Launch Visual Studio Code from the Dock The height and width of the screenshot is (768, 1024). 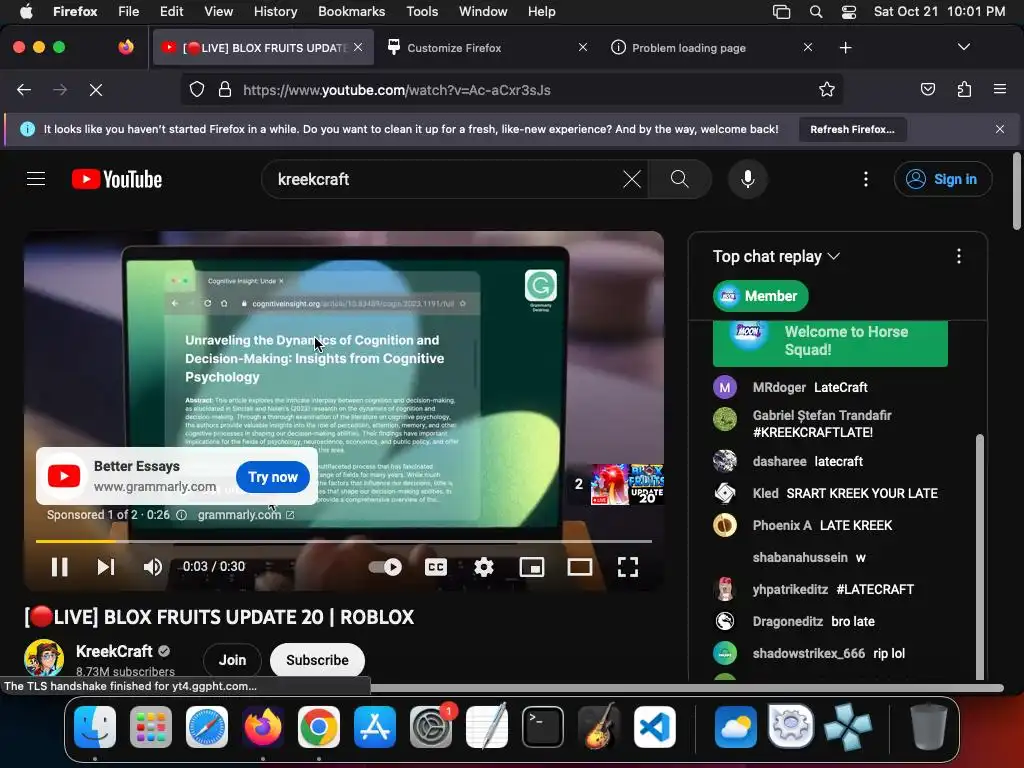pyautogui.click(x=655, y=727)
